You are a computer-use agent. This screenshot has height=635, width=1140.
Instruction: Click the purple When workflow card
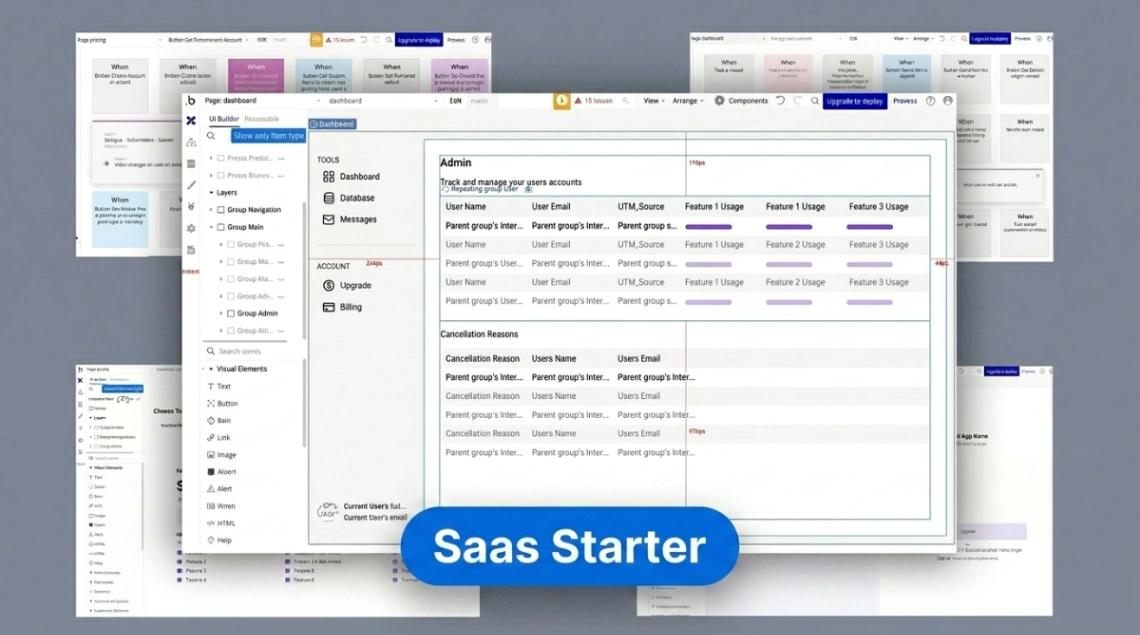click(x=256, y=76)
